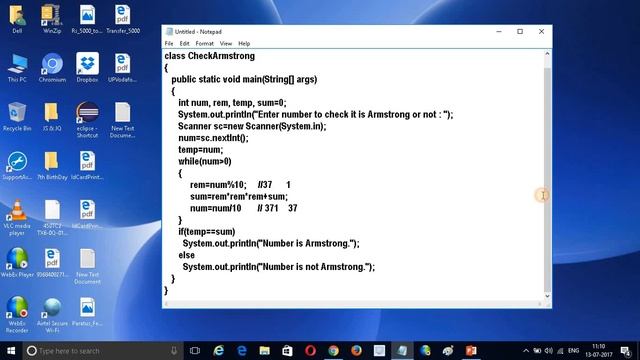
Task: Select the Transfer_5000 PDF desktop icon
Action: pyautogui.click(x=123, y=19)
